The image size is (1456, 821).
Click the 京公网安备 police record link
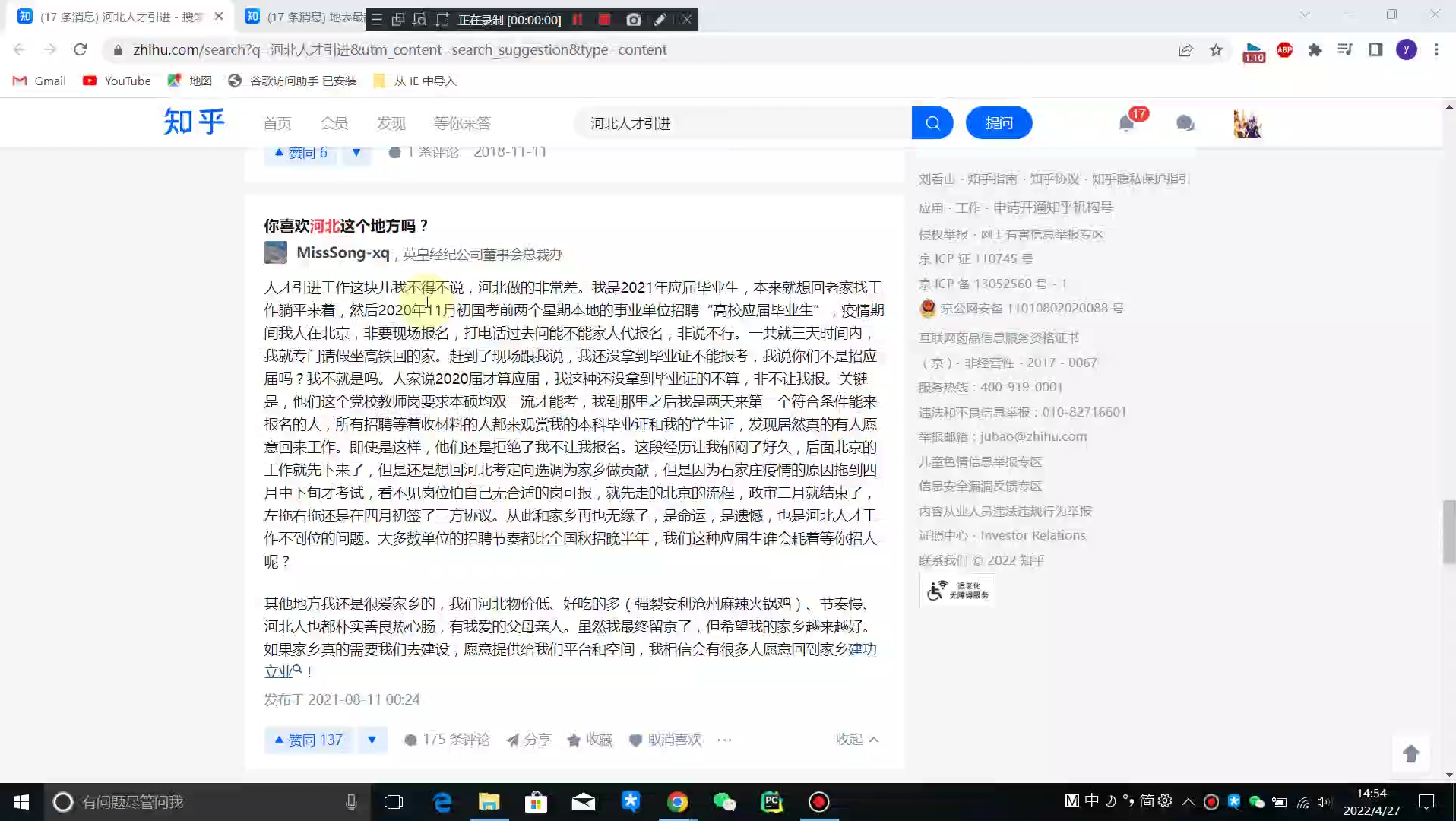pos(1031,308)
